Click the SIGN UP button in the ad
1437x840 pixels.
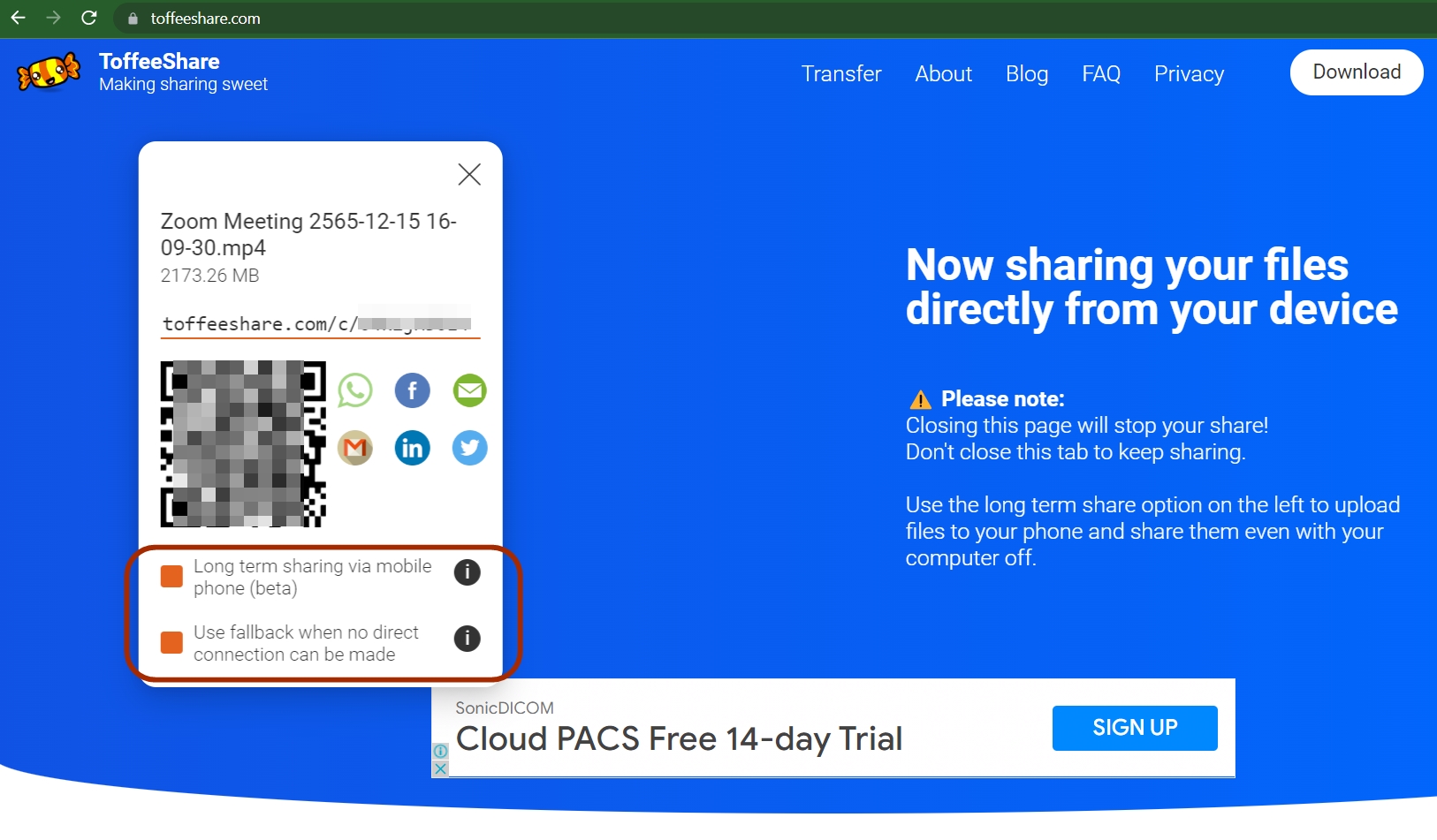(x=1134, y=728)
